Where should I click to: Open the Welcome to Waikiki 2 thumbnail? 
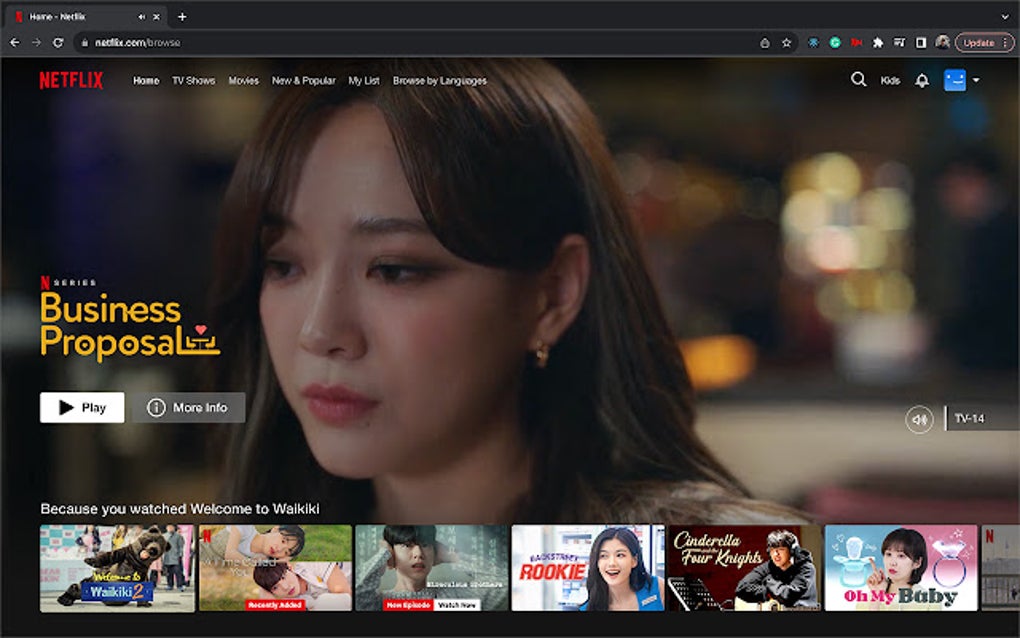[x=116, y=567]
